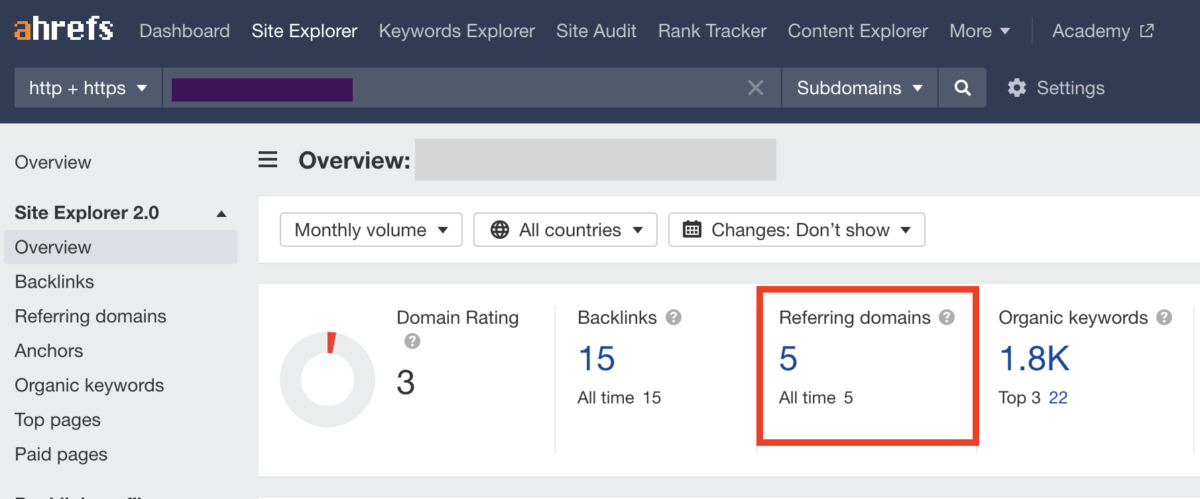Viewport: 1200px width, 499px height.
Task: Open Content Explorer
Action: point(858,31)
